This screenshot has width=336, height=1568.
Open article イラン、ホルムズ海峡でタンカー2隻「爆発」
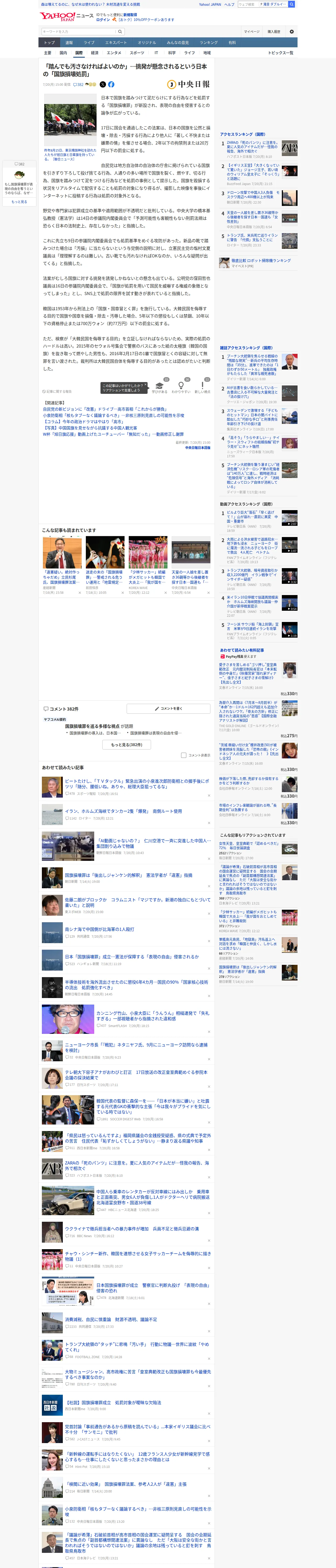point(123,811)
